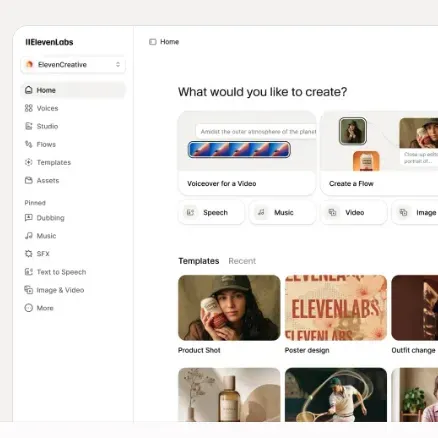
Task: Click the Text to Speech icon
Action: [29, 272]
